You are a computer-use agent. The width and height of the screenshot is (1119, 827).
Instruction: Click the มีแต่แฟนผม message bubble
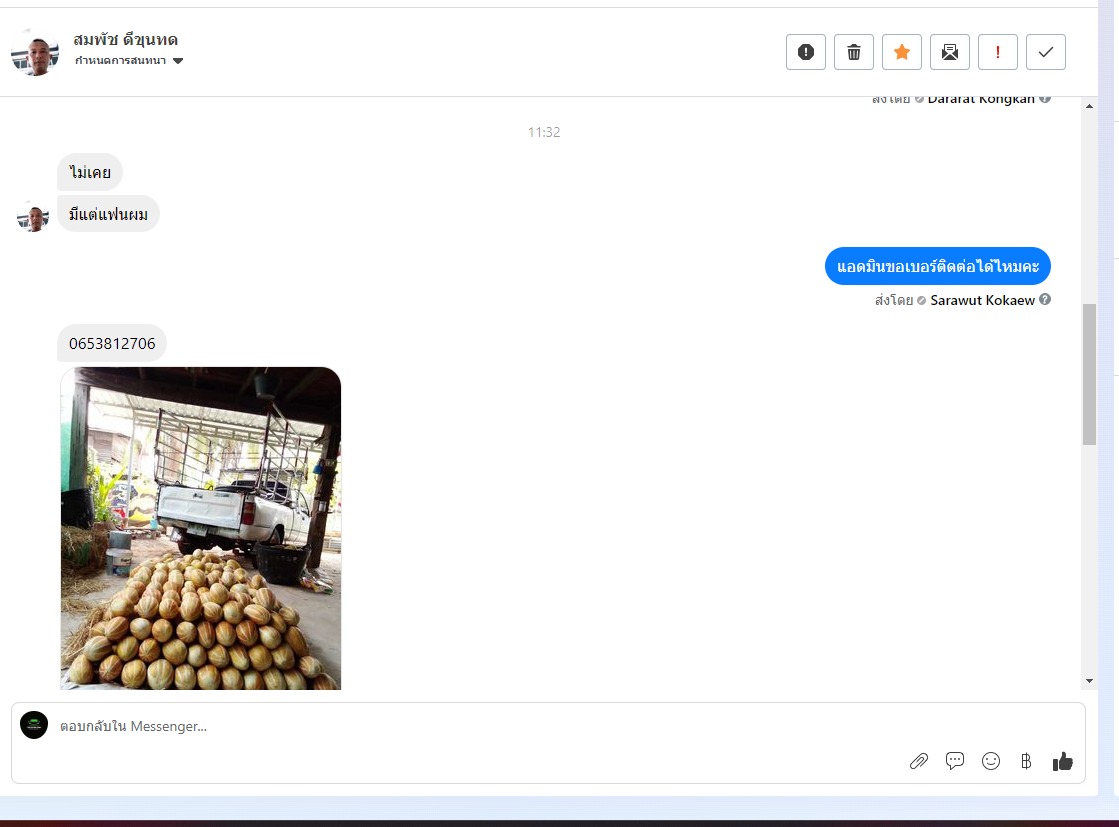pyautogui.click(x=108, y=214)
